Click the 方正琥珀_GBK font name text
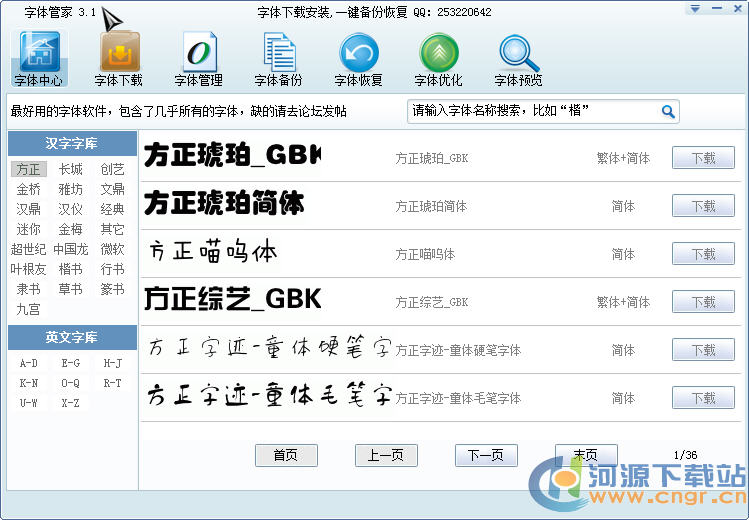The height and width of the screenshot is (520, 749). (x=432, y=159)
